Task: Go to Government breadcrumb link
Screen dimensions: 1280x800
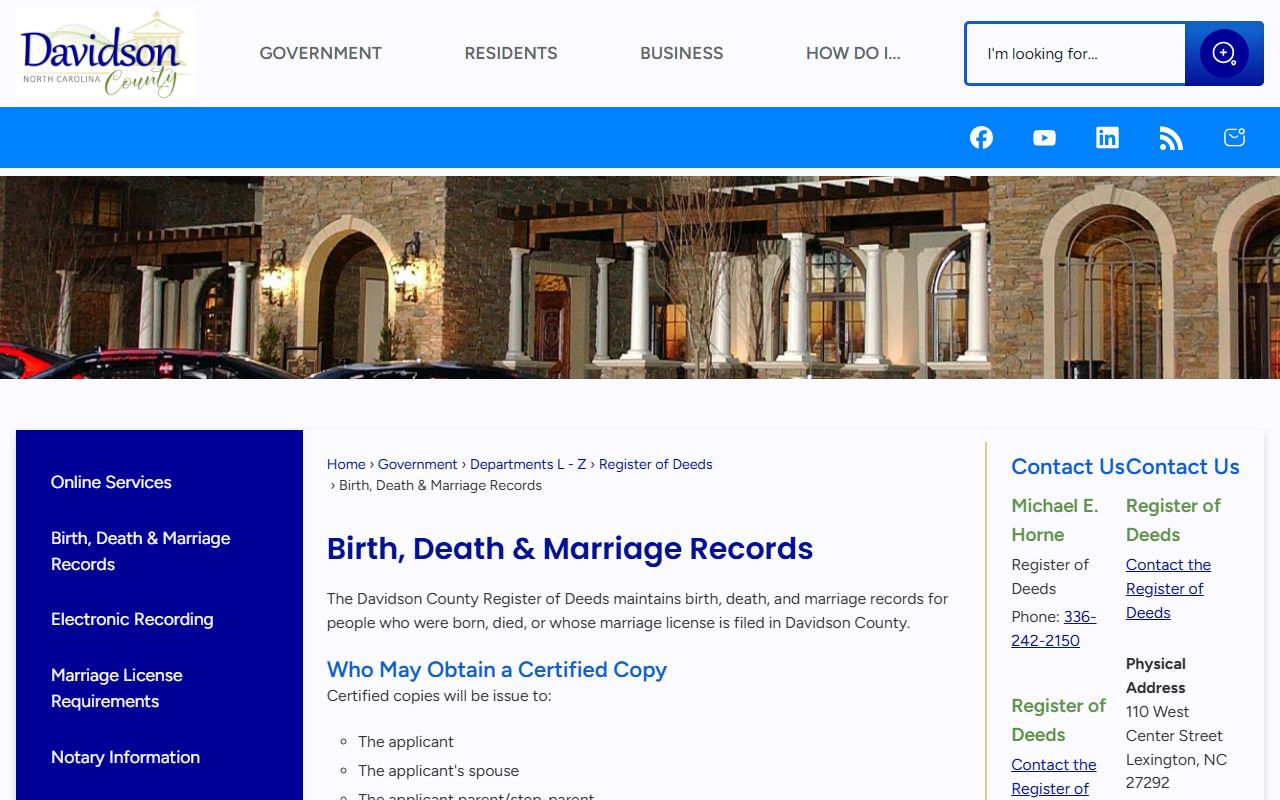Action: pyautogui.click(x=418, y=464)
